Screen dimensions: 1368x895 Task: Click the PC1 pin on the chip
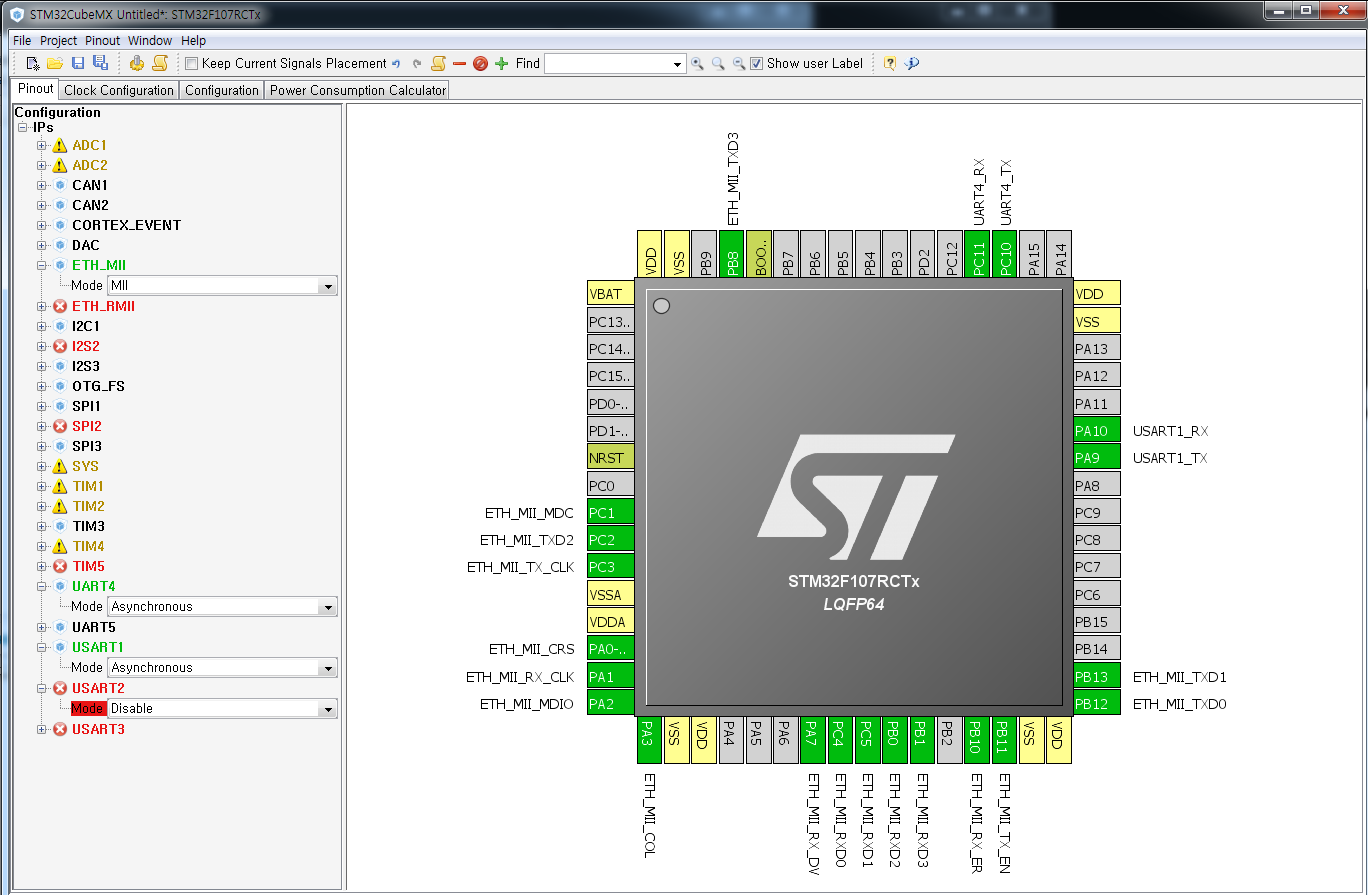click(611, 513)
